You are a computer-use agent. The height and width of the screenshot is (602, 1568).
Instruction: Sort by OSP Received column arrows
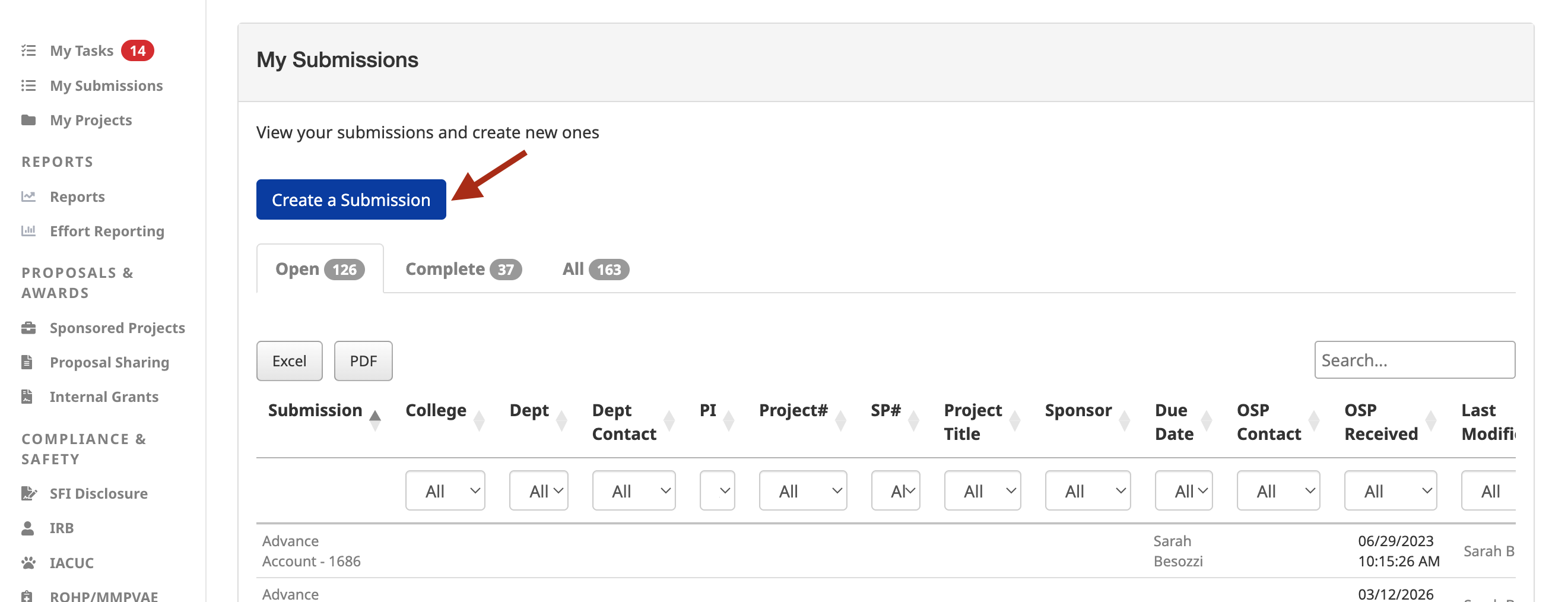point(1431,420)
